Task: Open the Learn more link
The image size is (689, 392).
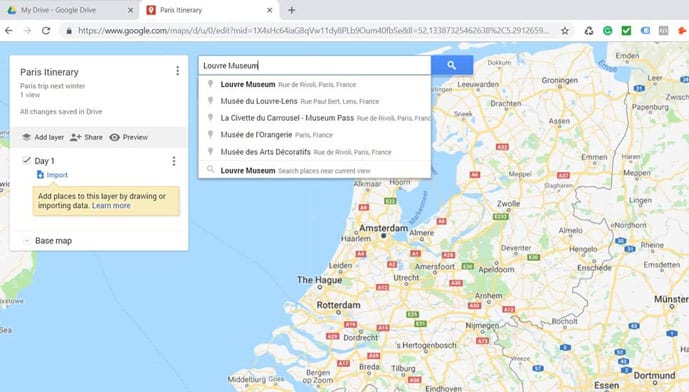Action: pyautogui.click(x=111, y=206)
